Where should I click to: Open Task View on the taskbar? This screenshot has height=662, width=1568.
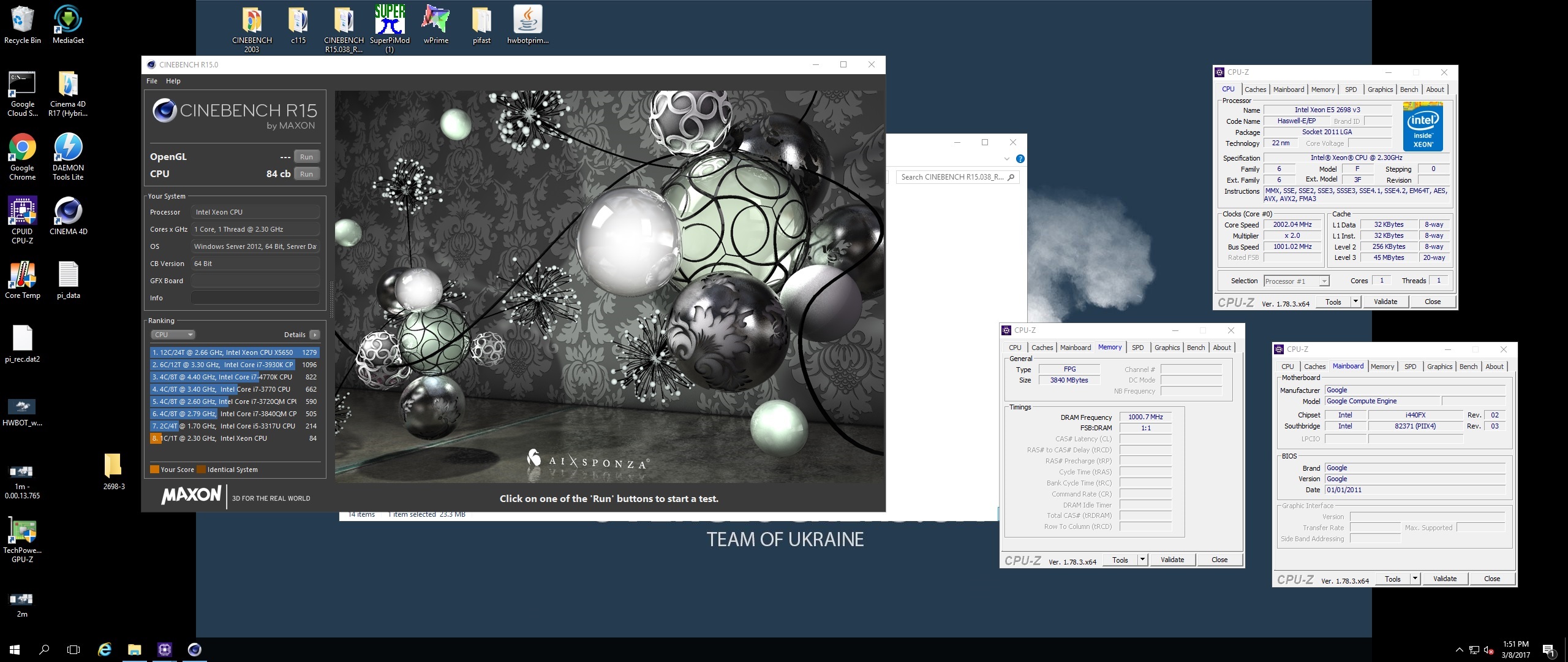click(x=73, y=650)
